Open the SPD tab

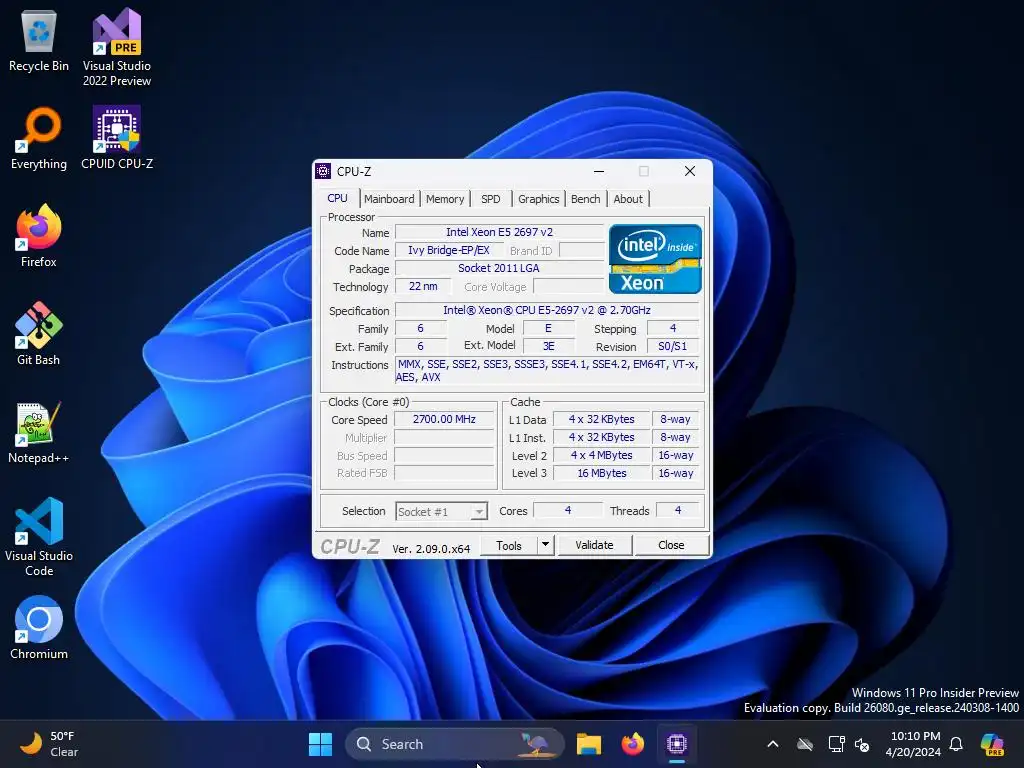point(490,199)
